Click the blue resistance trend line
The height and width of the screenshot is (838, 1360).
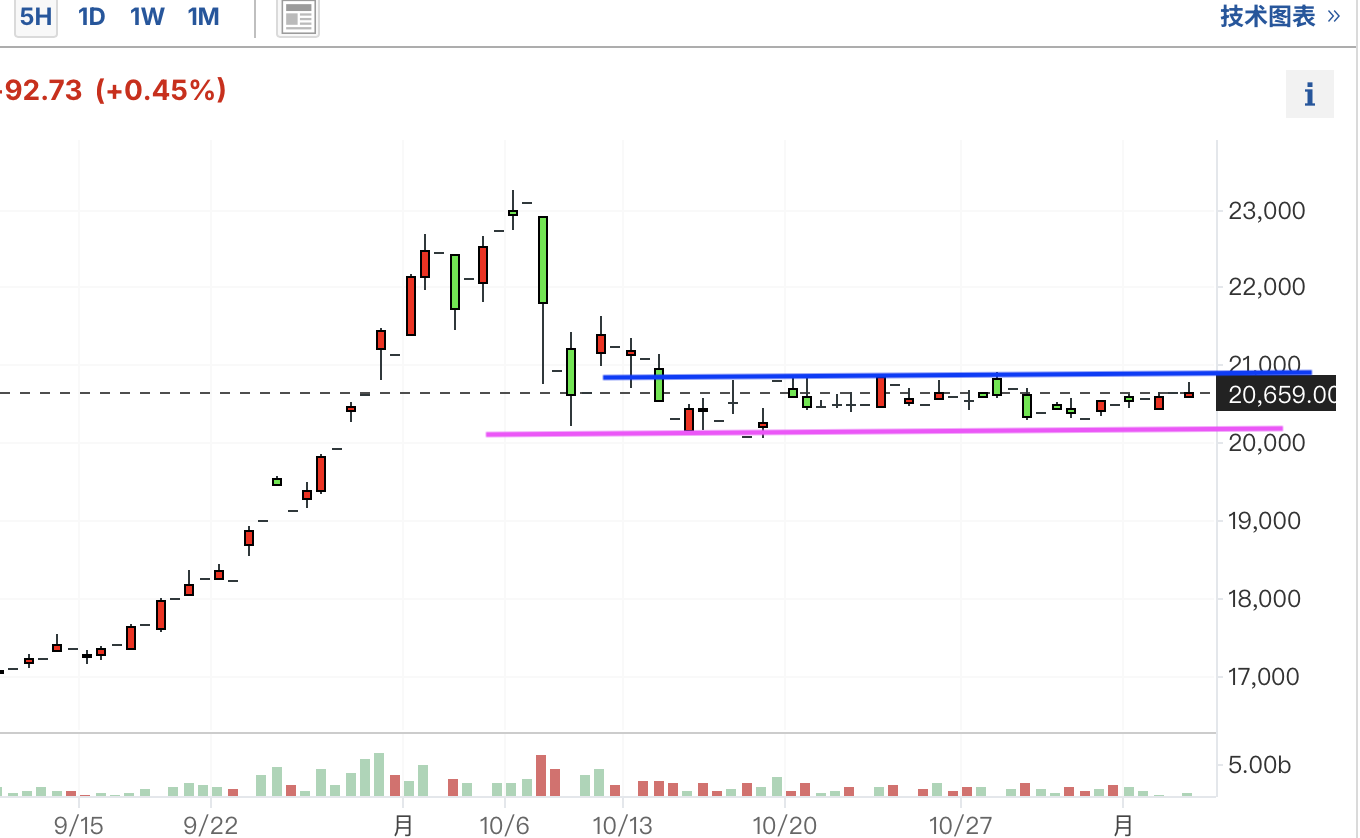[x=956, y=375]
